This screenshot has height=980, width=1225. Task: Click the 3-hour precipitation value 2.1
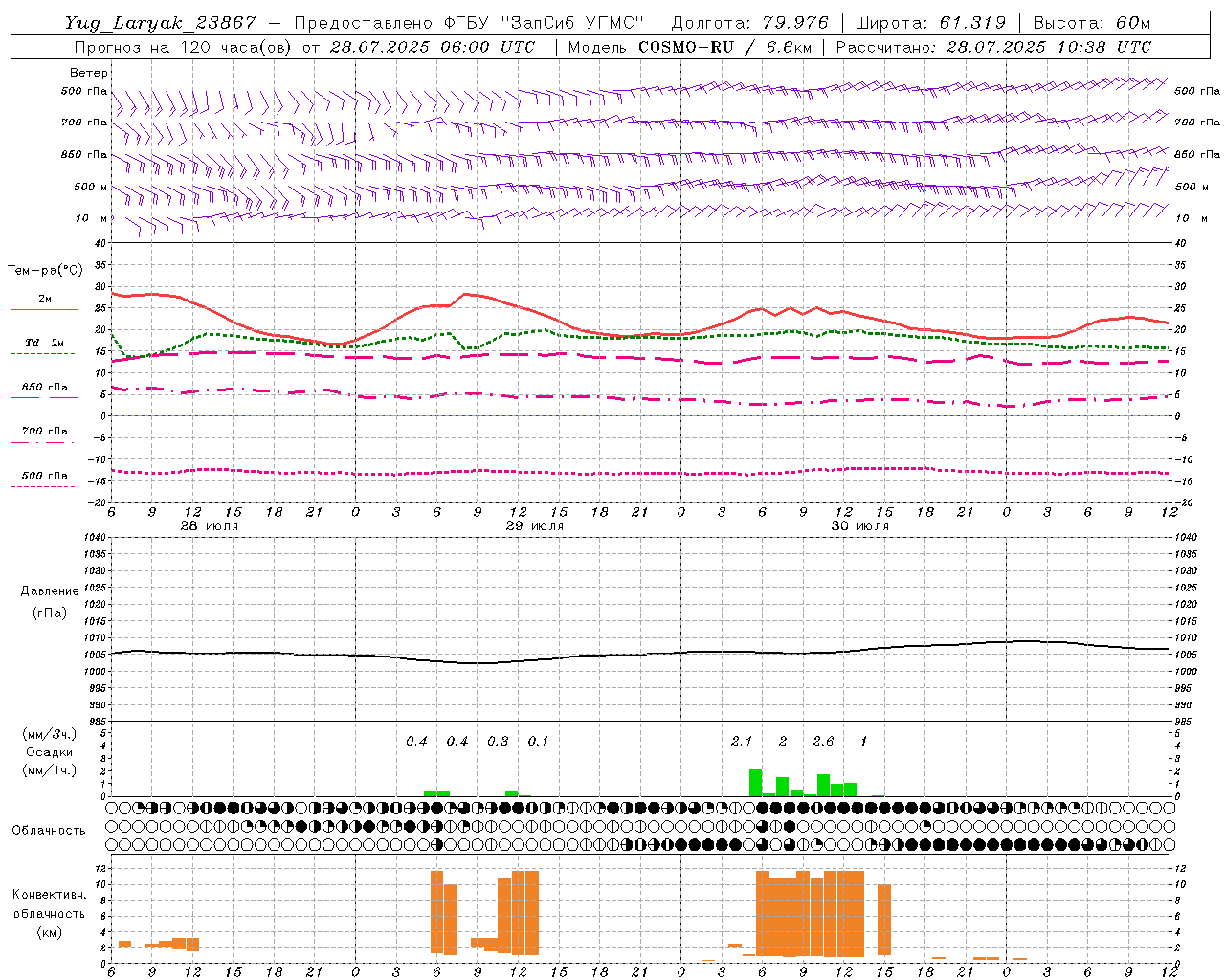tap(742, 741)
